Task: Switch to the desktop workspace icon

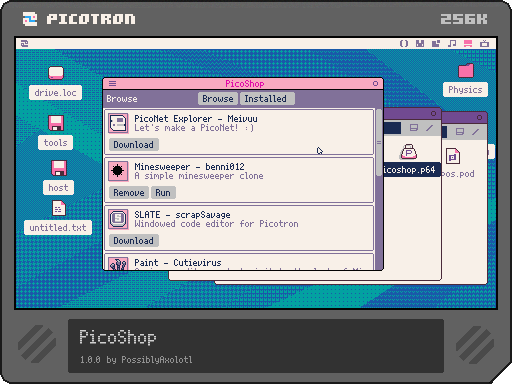Action: pyautogui.click(x=468, y=44)
